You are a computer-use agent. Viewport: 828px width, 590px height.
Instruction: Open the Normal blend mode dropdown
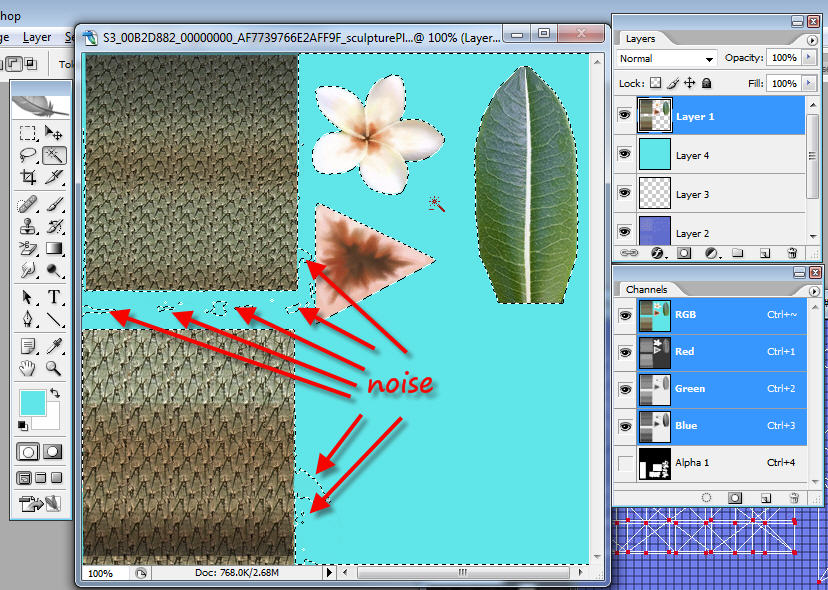pos(667,59)
